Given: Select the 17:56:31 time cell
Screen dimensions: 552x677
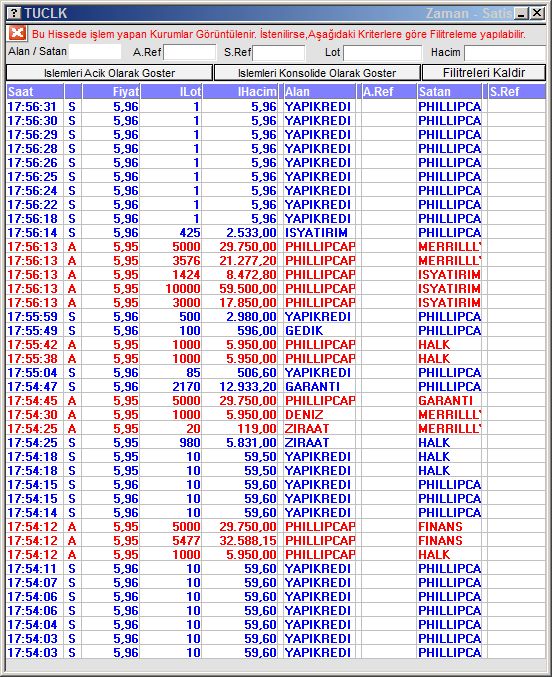Looking at the screenshot, I should pyautogui.click(x=32, y=107).
